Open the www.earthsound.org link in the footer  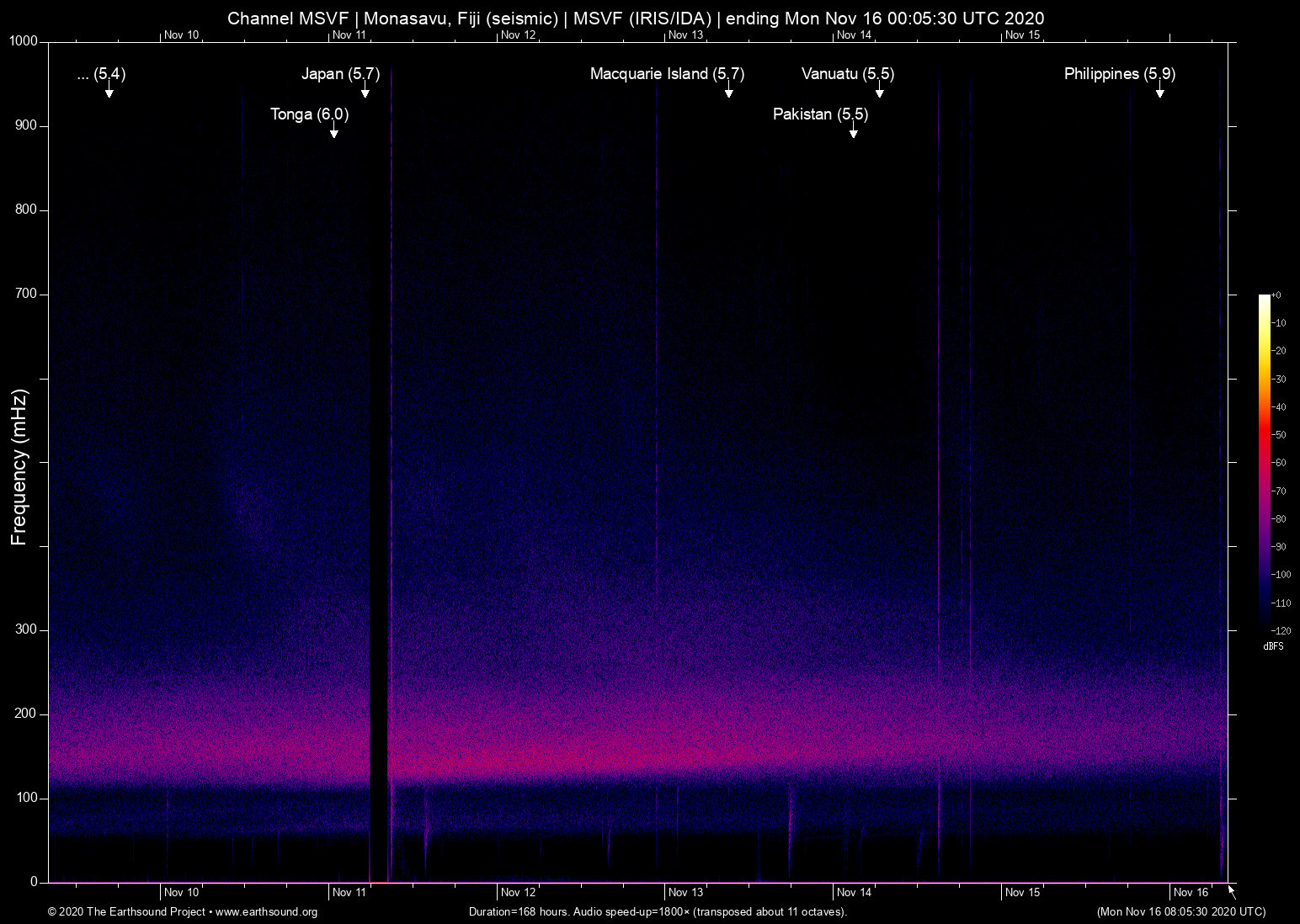266,912
